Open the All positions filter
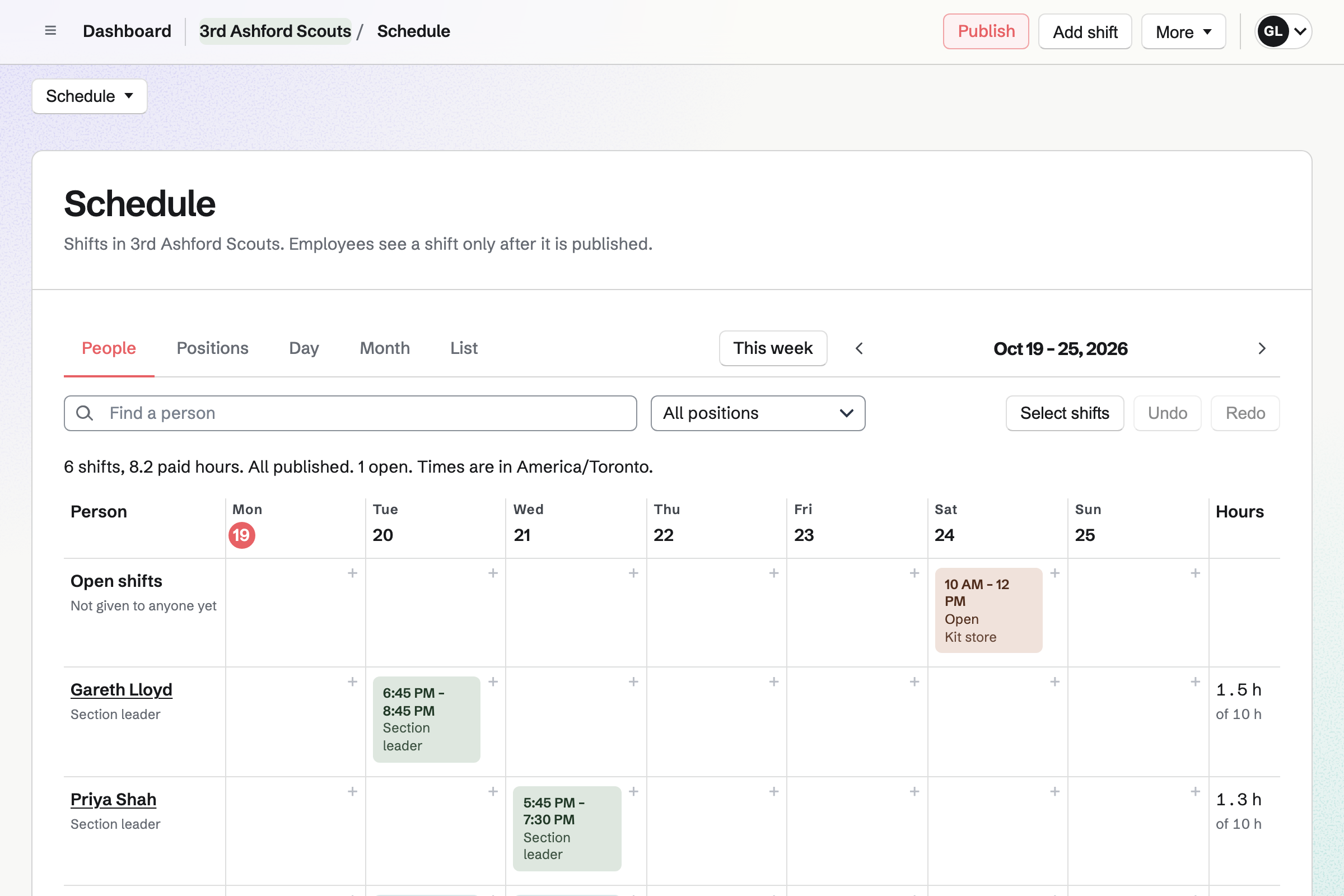The height and width of the screenshot is (896, 1344). pos(758,413)
